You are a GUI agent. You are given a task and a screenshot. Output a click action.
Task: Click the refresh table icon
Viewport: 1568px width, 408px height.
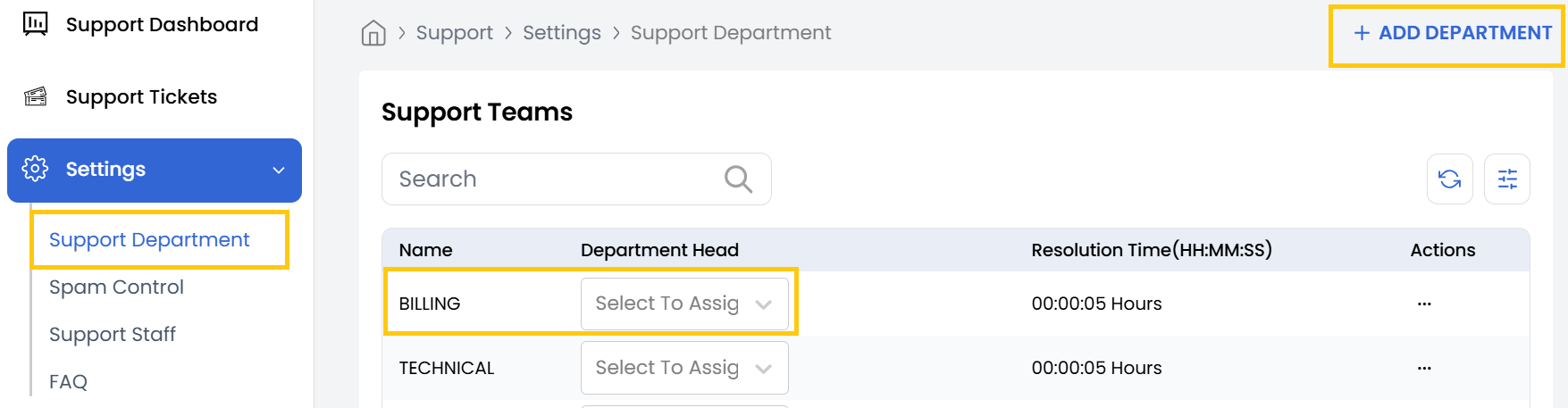click(1449, 179)
